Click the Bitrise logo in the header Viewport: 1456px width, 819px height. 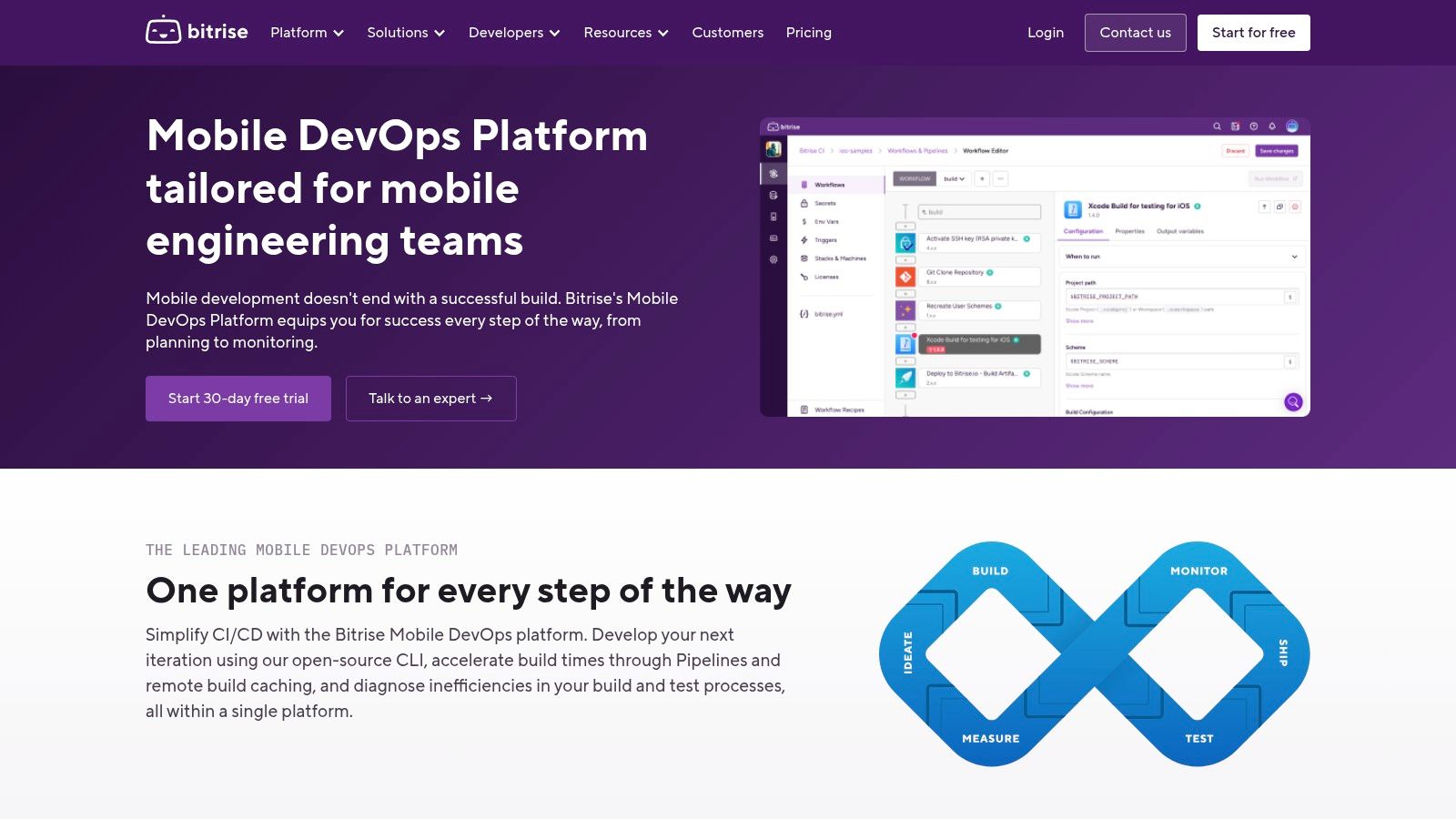(x=197, y=32)
